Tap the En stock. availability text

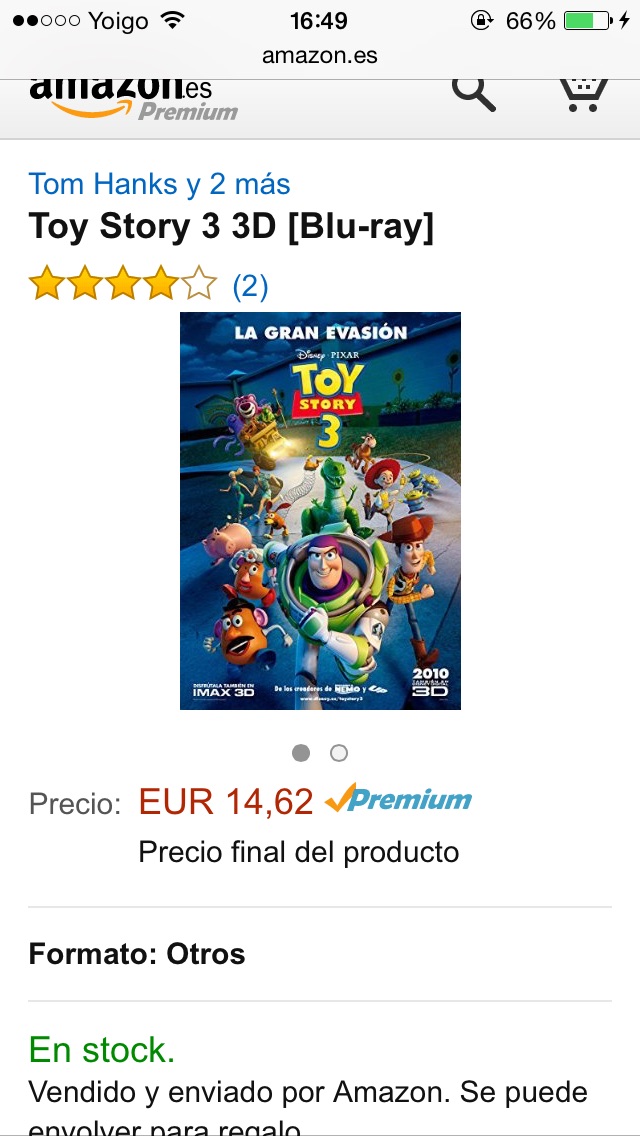tap(101, 1050)
